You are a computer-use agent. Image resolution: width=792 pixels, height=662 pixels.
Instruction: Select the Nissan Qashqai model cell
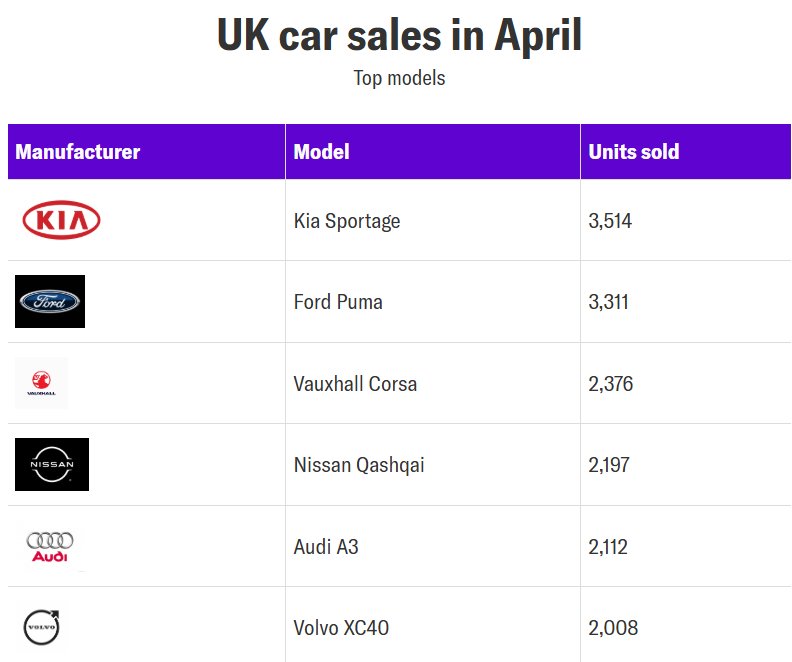coord(359,465)
